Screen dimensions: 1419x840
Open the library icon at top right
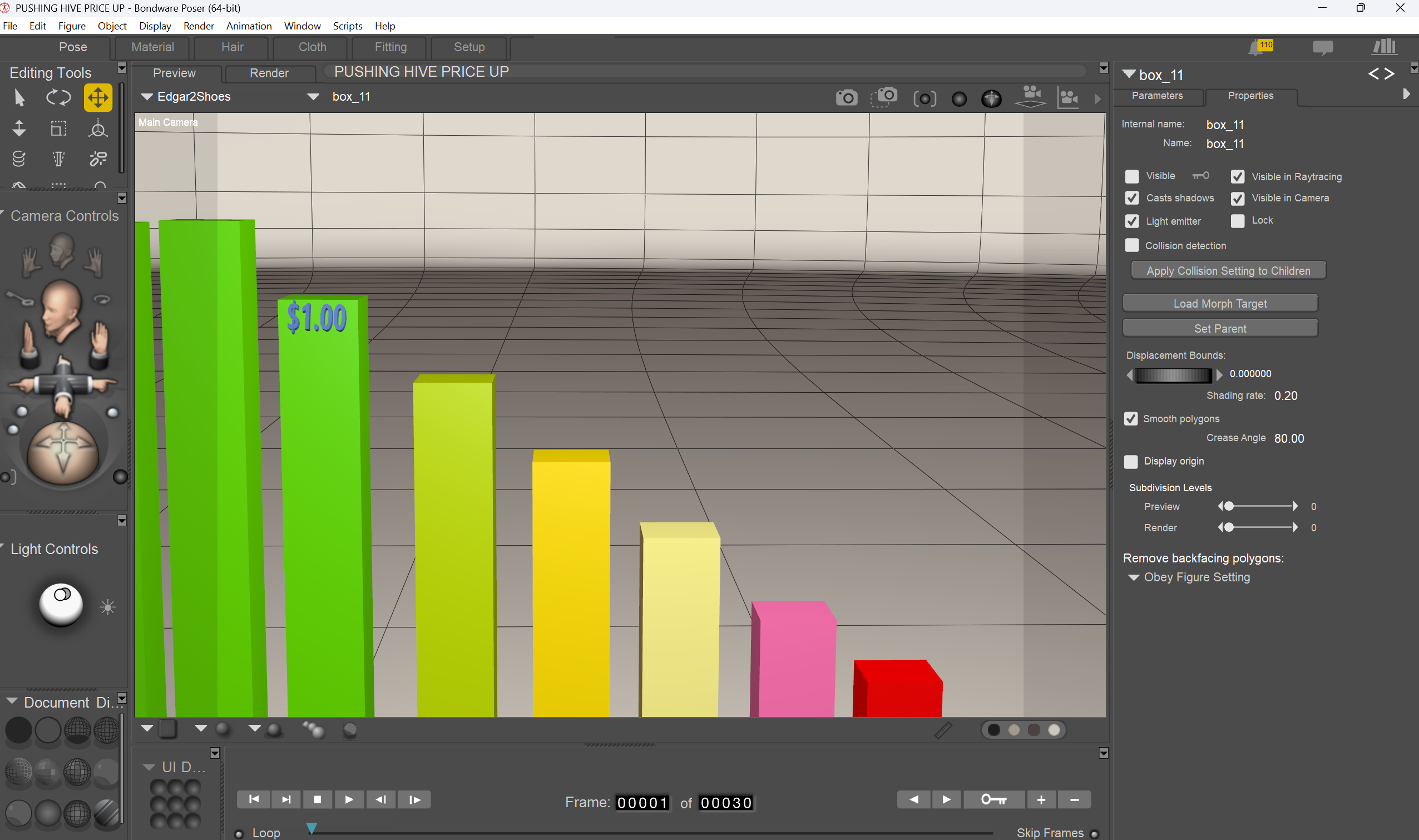1384,47
